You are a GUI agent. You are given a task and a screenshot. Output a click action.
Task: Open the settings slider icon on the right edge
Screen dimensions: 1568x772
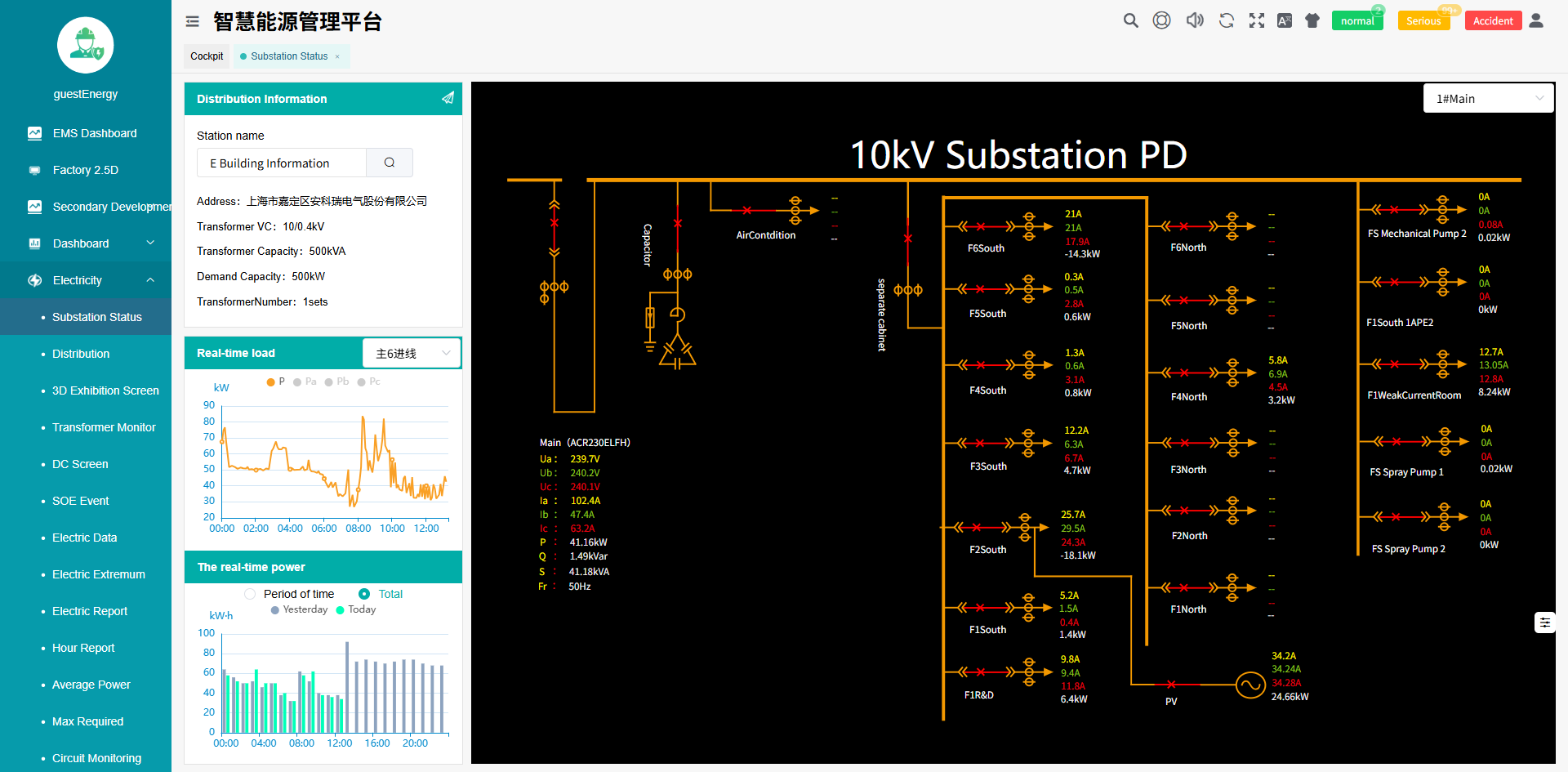point(1544,623)
